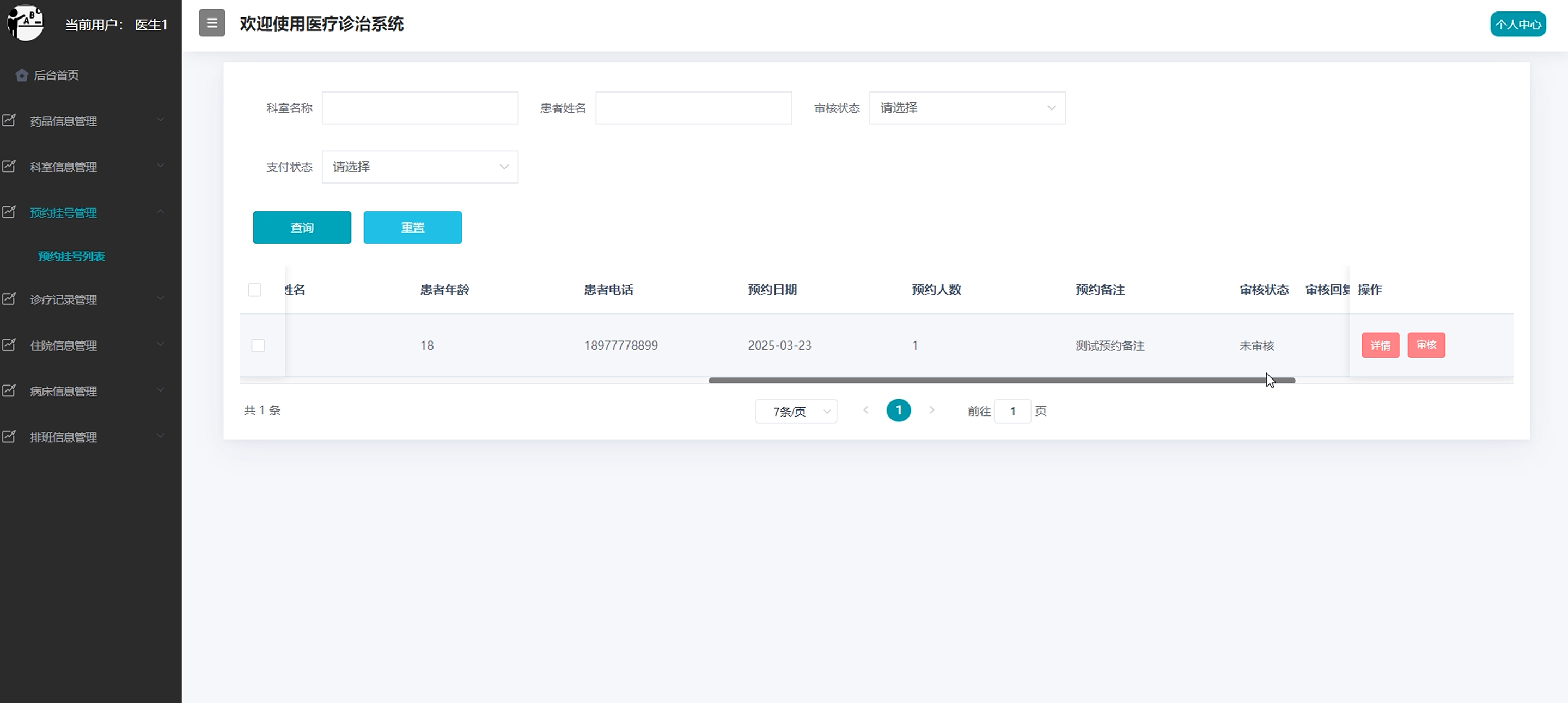Toggle the select-all checkbox in table header
This screenshot has width=1568, height=703.
coord(254,290)
